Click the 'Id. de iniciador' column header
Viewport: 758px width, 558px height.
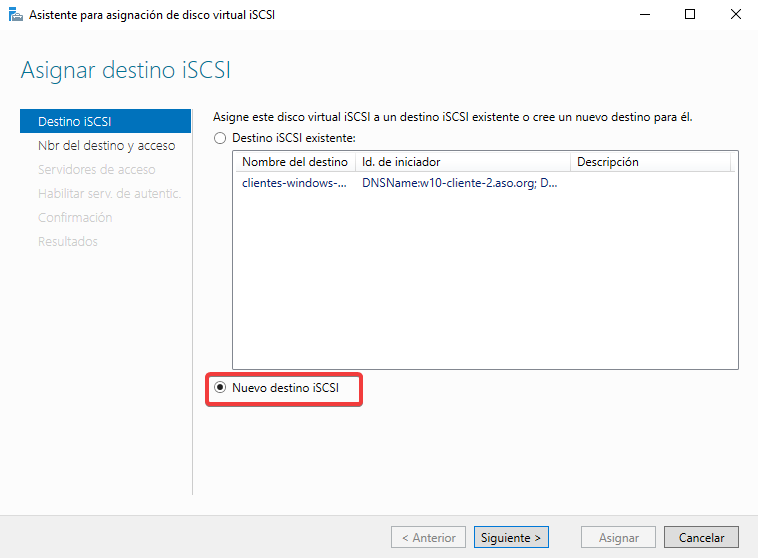coord(401,162)
